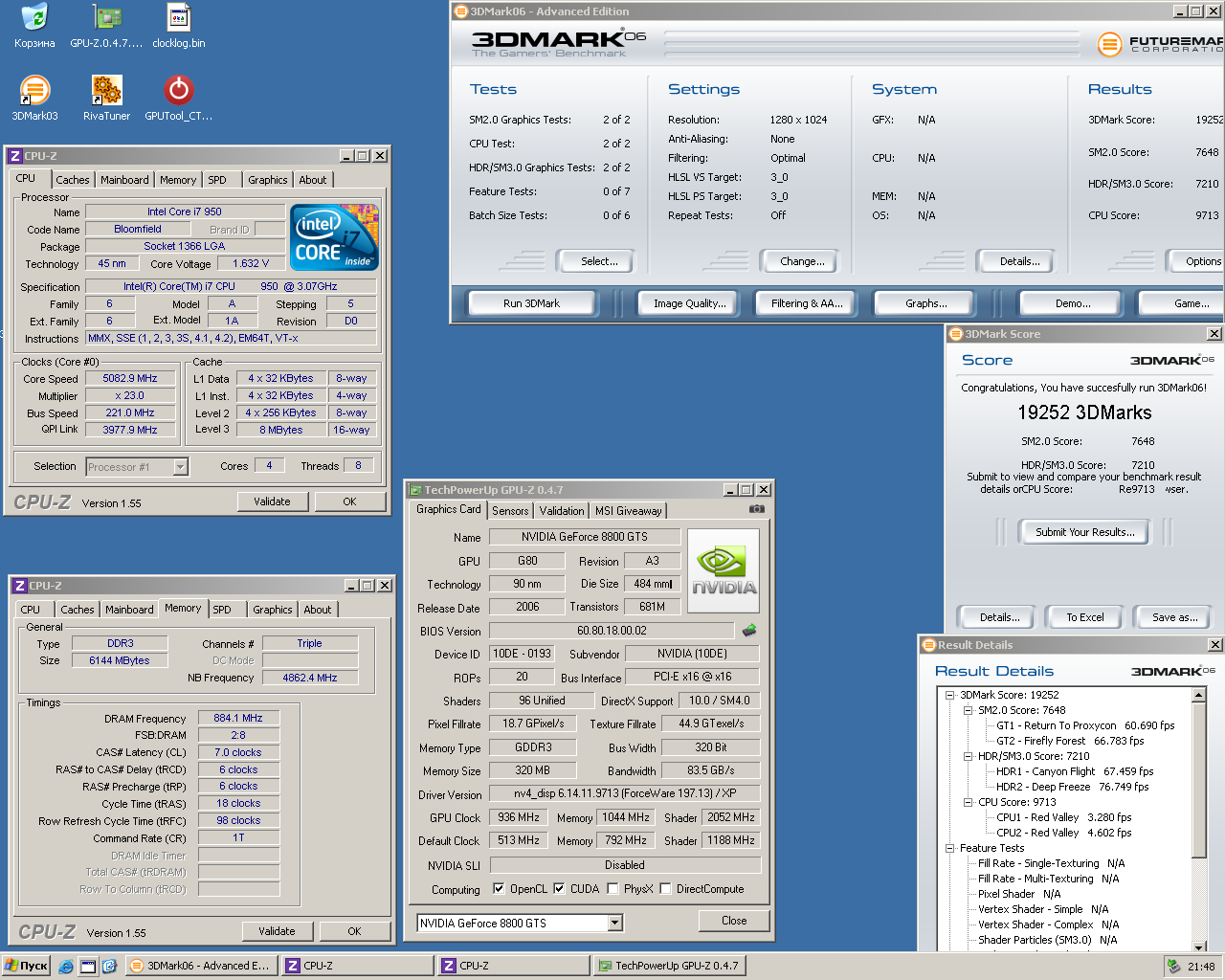
Task: Open the Validation tab in GPU-Z
Action: coord(561,511)
